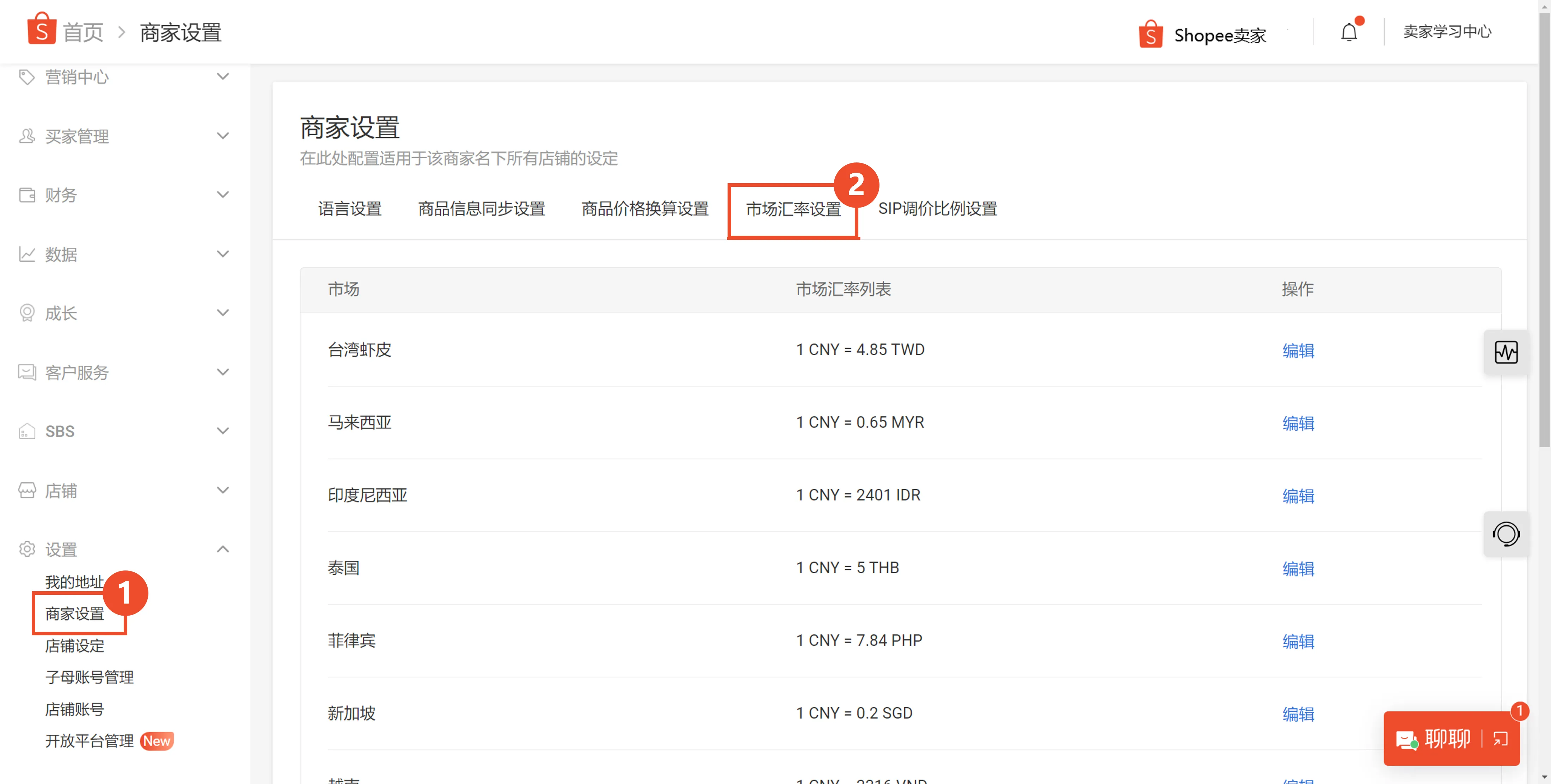Switch to the 市场汇率设置 tab
The width and height of the screenshot is (1551, 784).
[x=792, y=209]
